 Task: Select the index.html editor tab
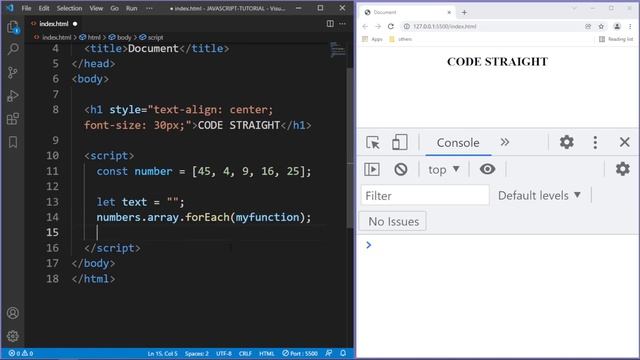coord(54,24)
